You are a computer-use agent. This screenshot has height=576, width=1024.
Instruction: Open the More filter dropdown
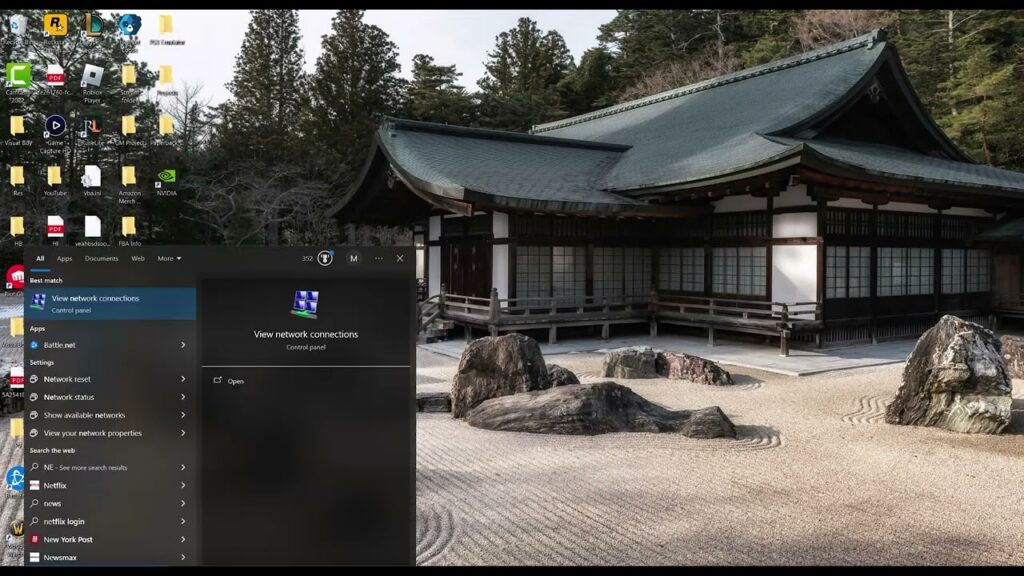(169, 259)
